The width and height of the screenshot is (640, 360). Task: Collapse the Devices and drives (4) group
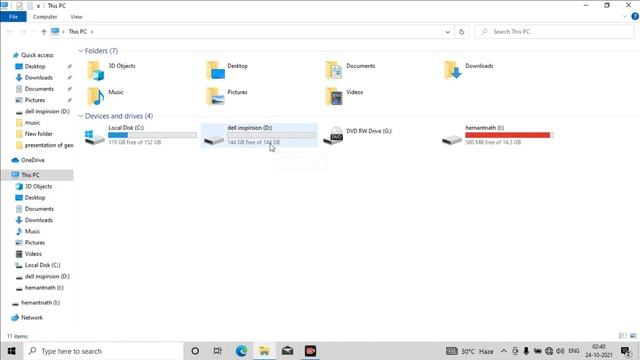pos(80,116)
